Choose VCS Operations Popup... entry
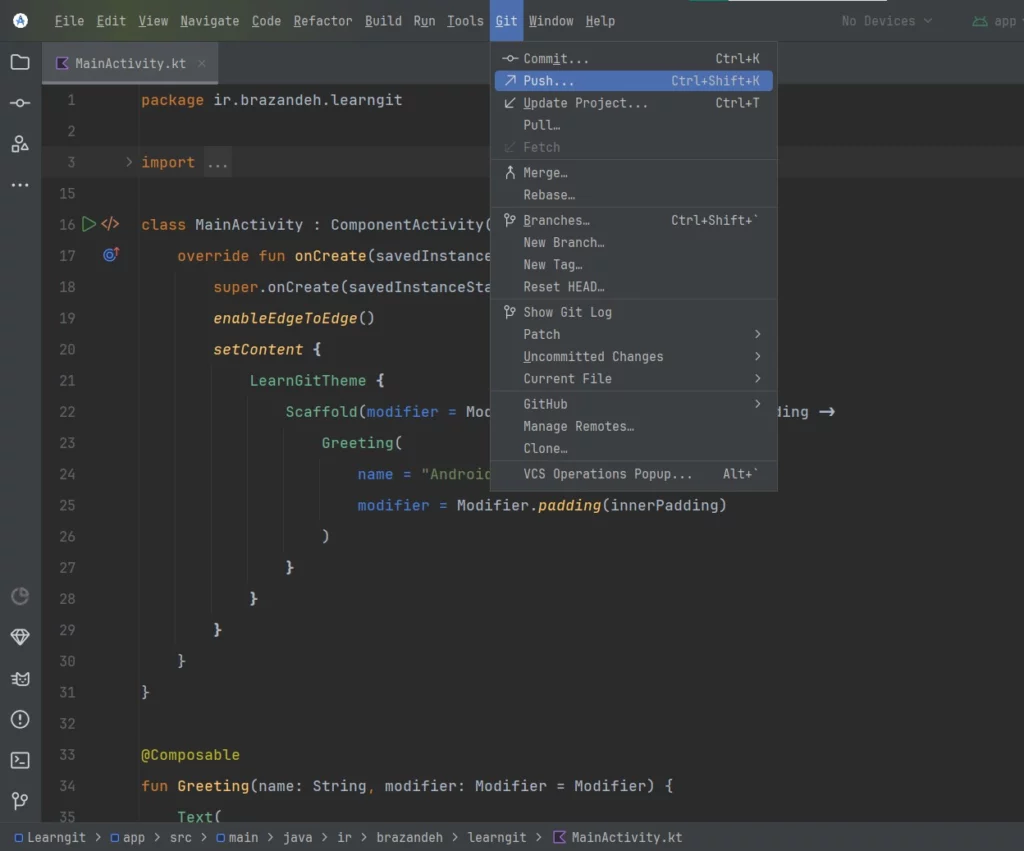 coord(633,474)
